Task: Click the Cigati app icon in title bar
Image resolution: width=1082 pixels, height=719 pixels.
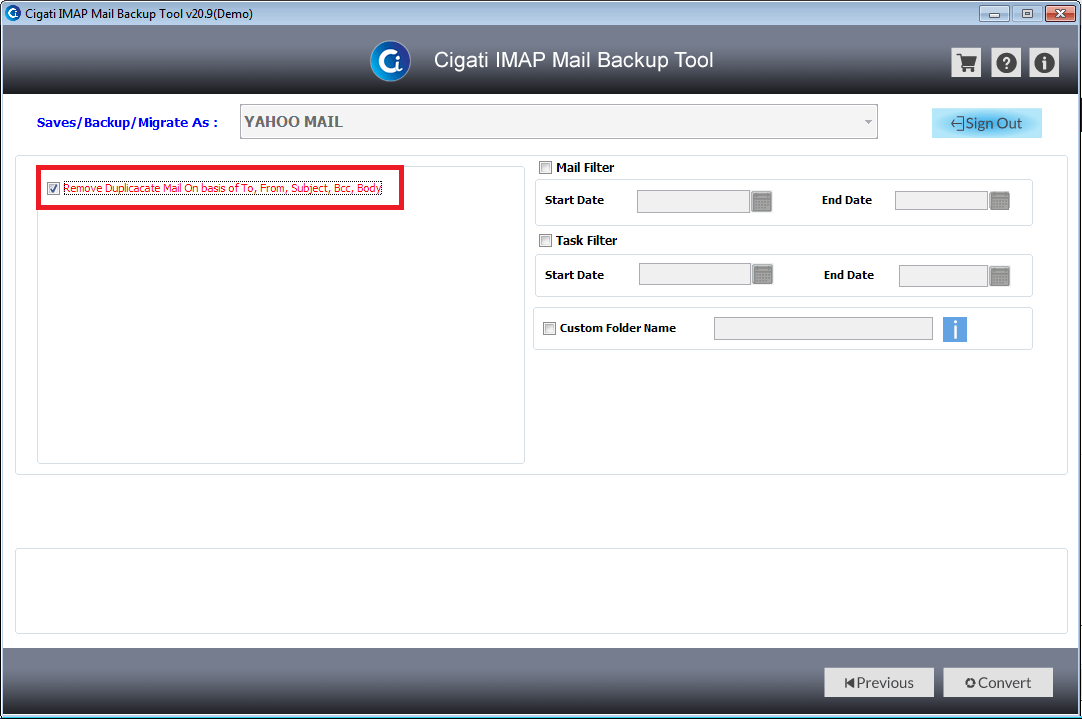Action: tap(13, 13)
